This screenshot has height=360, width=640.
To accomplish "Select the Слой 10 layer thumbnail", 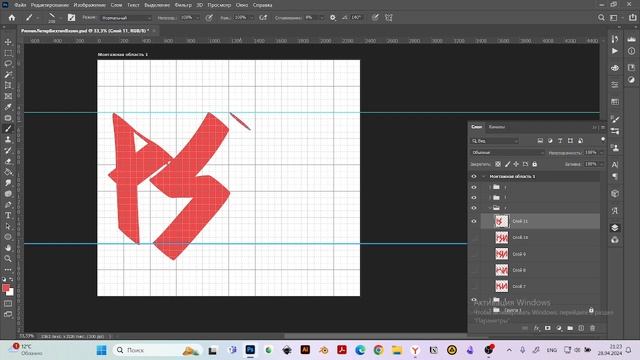I will (x=502, y=238).
